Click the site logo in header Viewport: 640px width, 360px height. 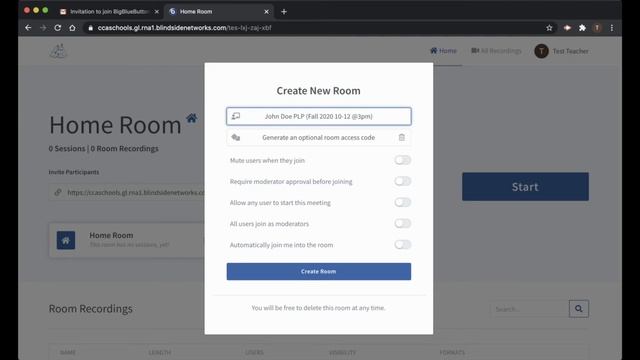pos(58,51)
